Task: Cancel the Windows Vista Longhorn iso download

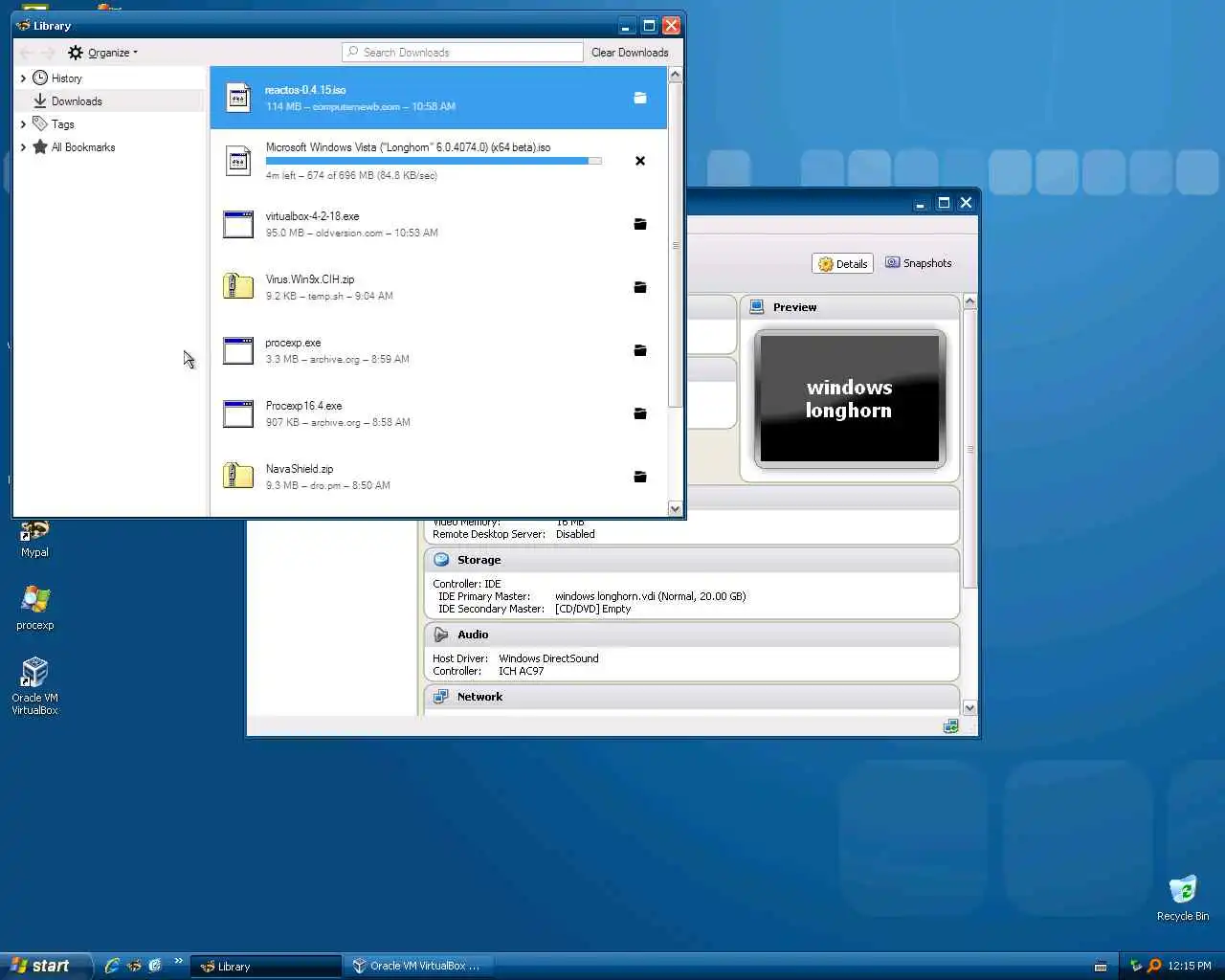Action: 640,161
